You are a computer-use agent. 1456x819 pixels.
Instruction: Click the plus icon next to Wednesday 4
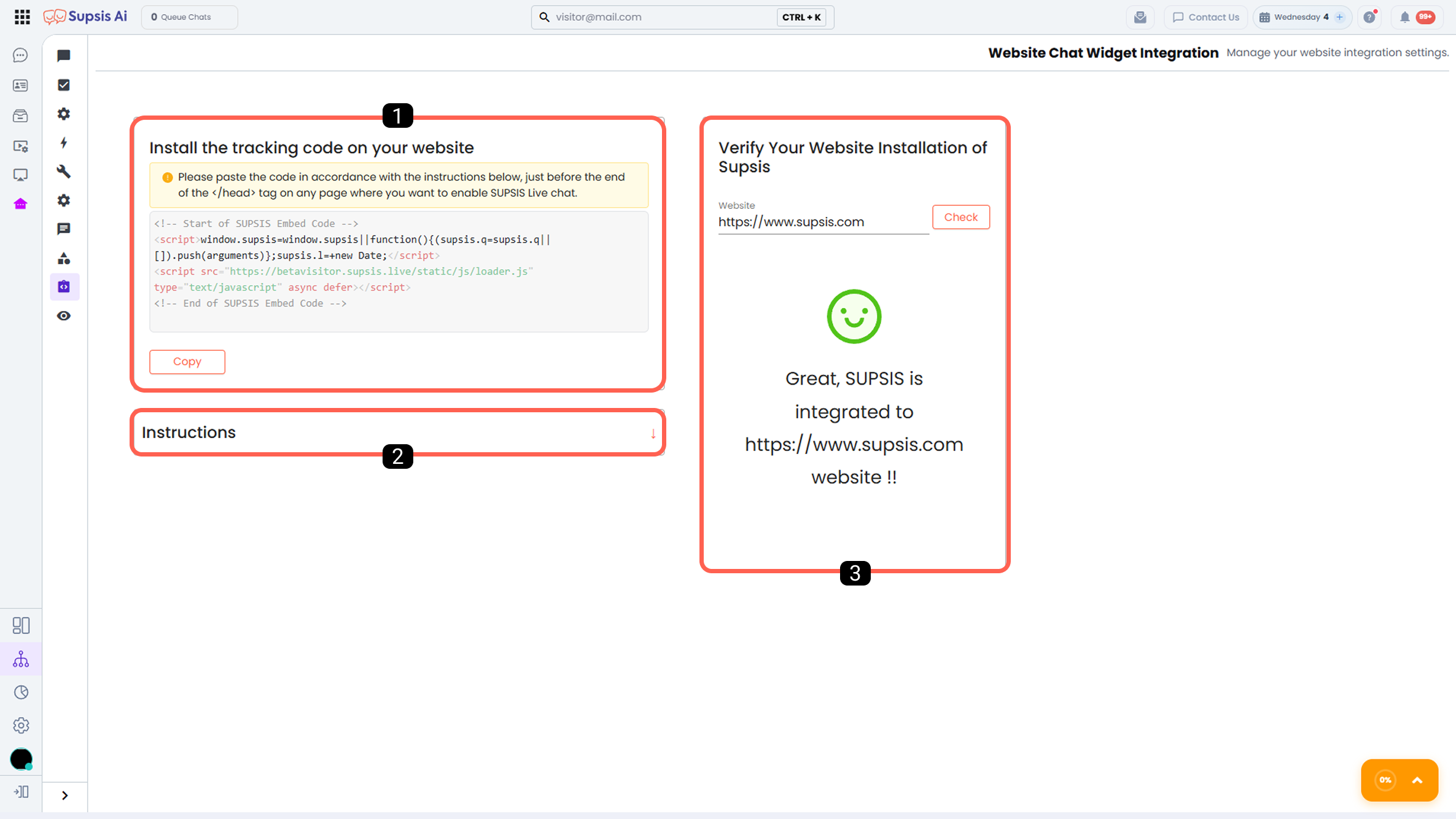[1340, 17]
